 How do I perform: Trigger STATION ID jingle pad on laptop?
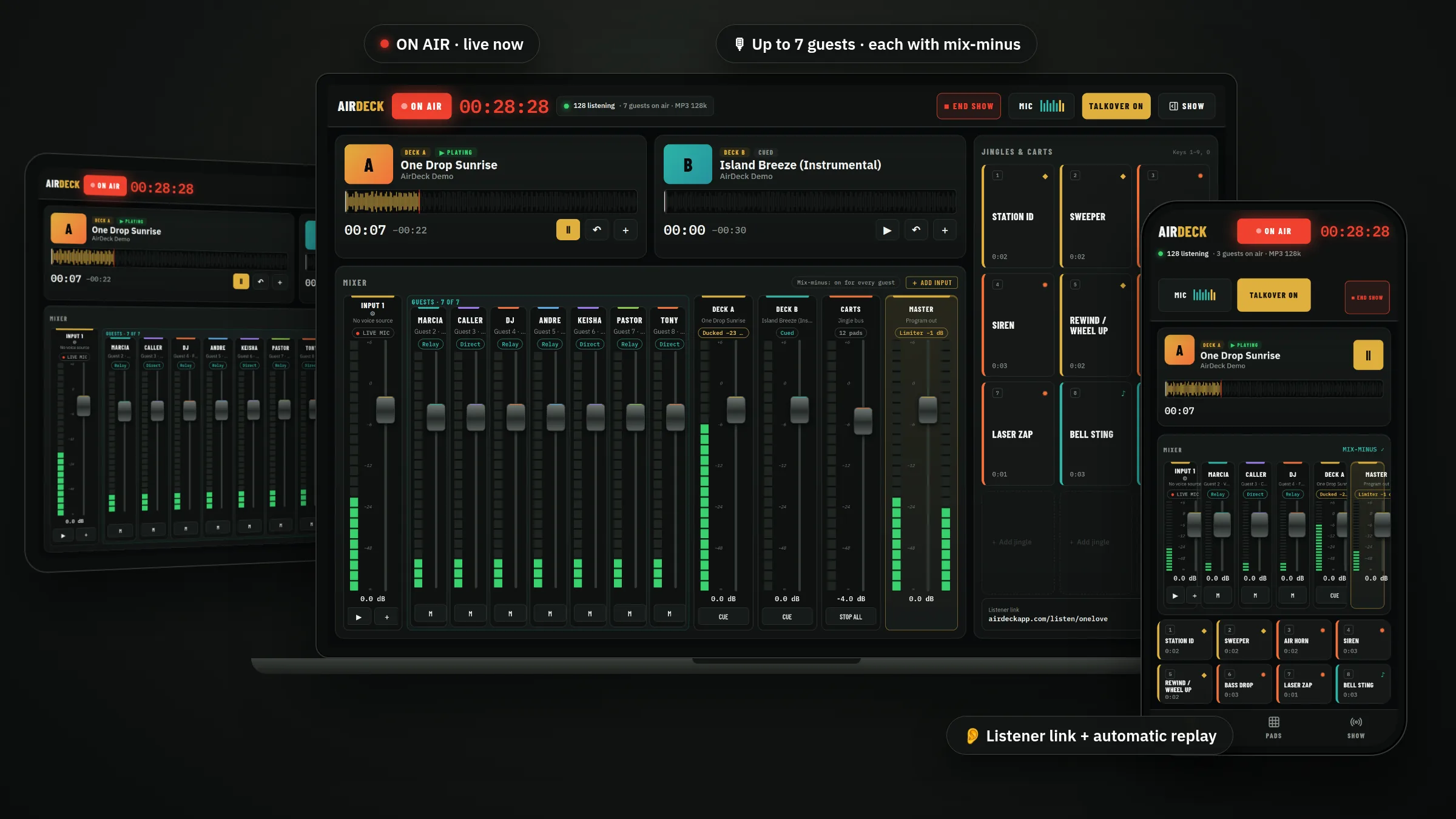click(x=1018, y=216)
